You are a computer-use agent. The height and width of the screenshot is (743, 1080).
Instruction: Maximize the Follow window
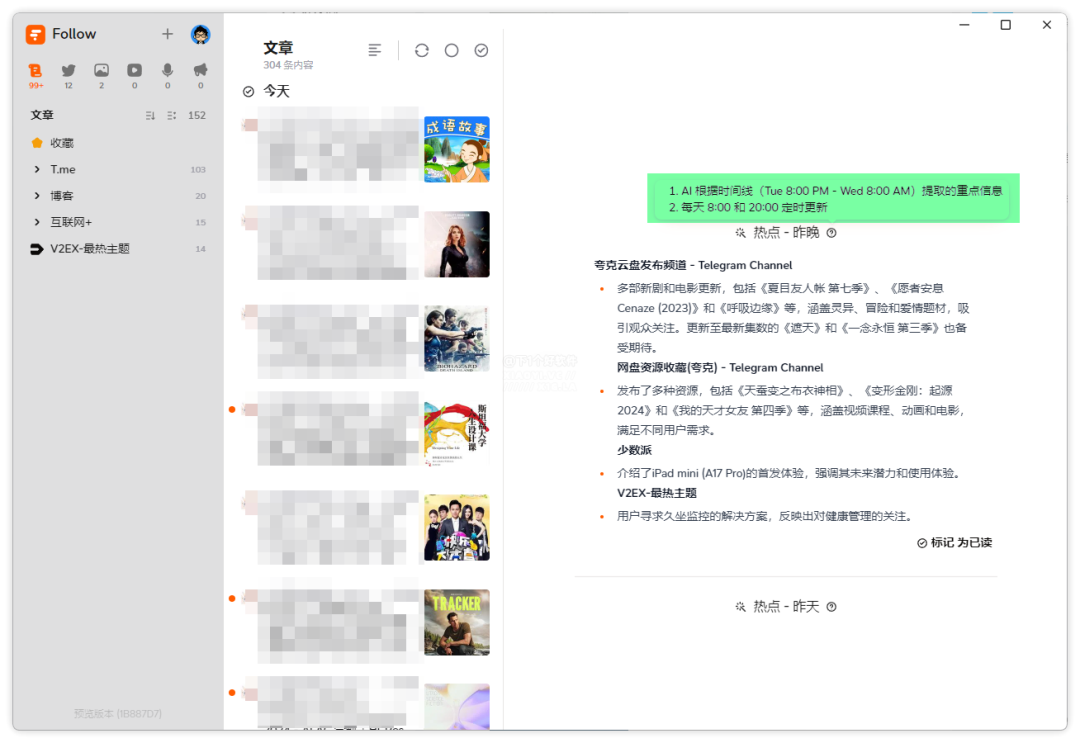(1006, 25)
